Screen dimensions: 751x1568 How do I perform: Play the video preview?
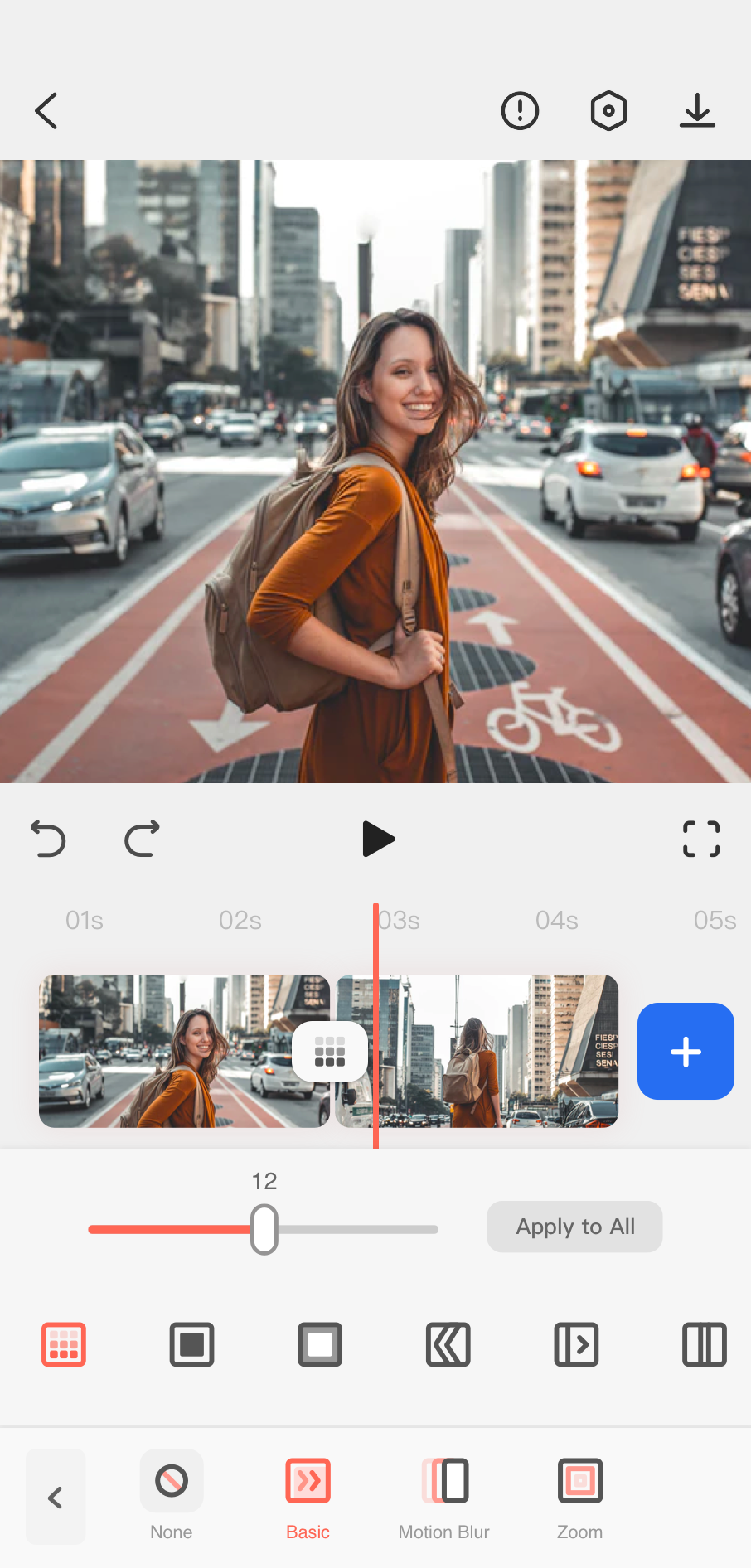378,839
